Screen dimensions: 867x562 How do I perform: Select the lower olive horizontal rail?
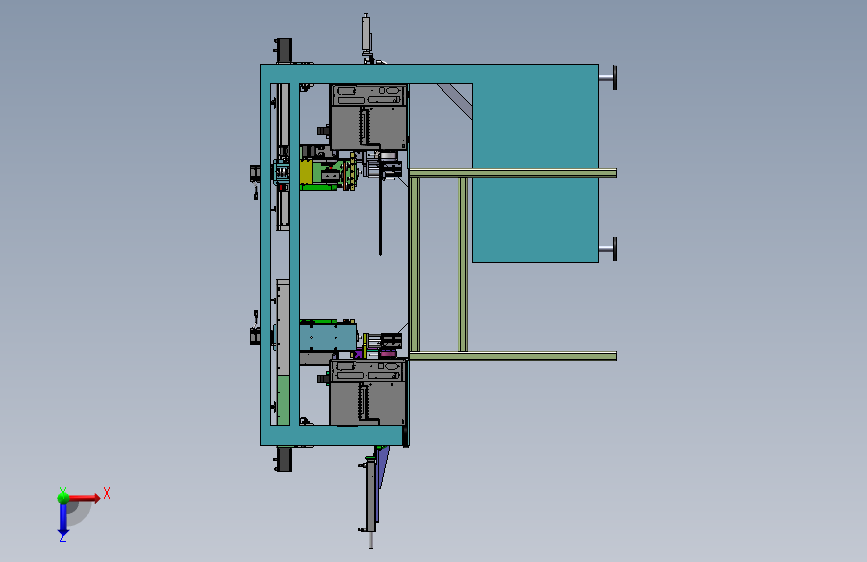coord(513,356)
